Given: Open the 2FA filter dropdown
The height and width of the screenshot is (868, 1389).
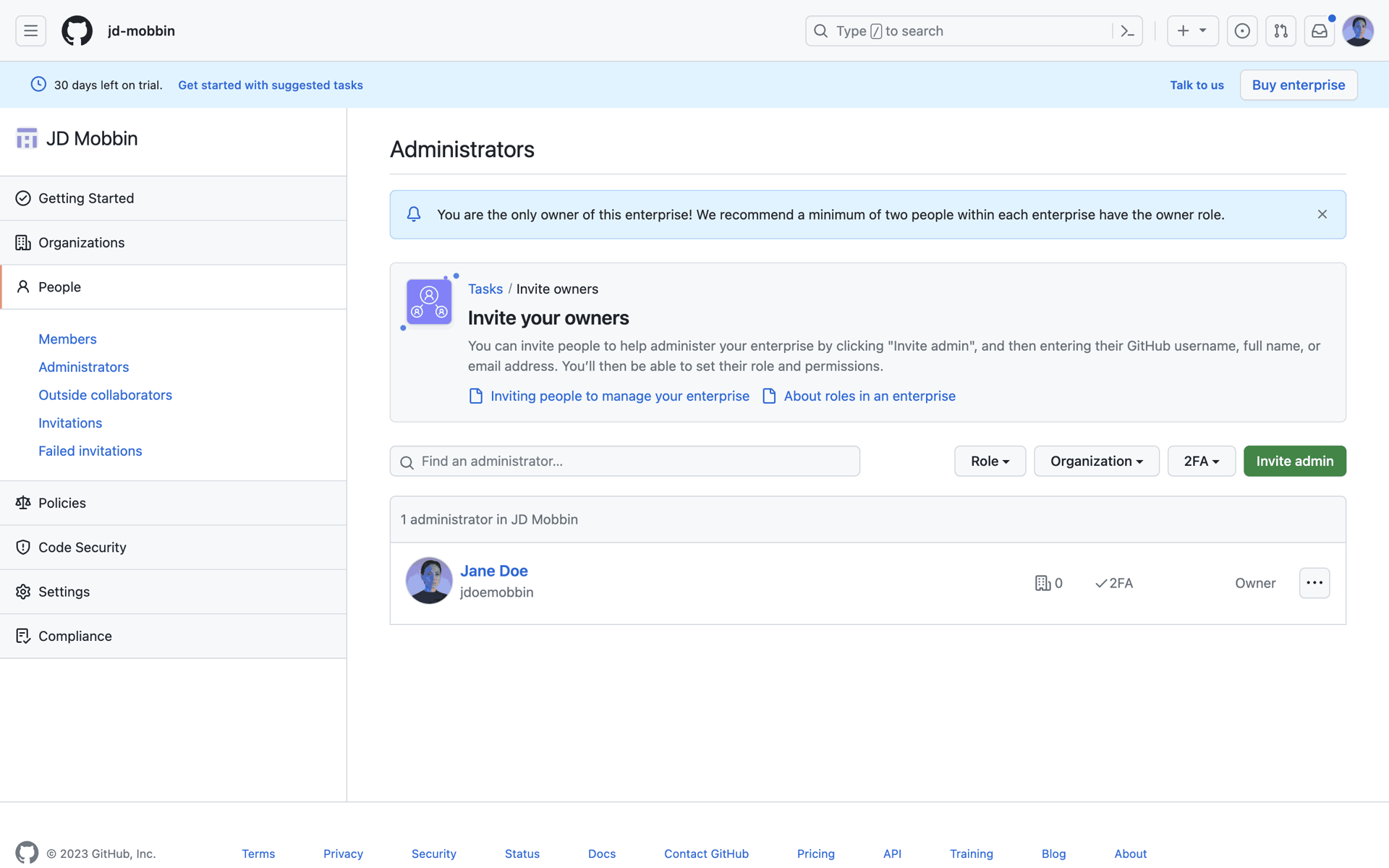Looking at the screenshot, I should [1201, 461].
